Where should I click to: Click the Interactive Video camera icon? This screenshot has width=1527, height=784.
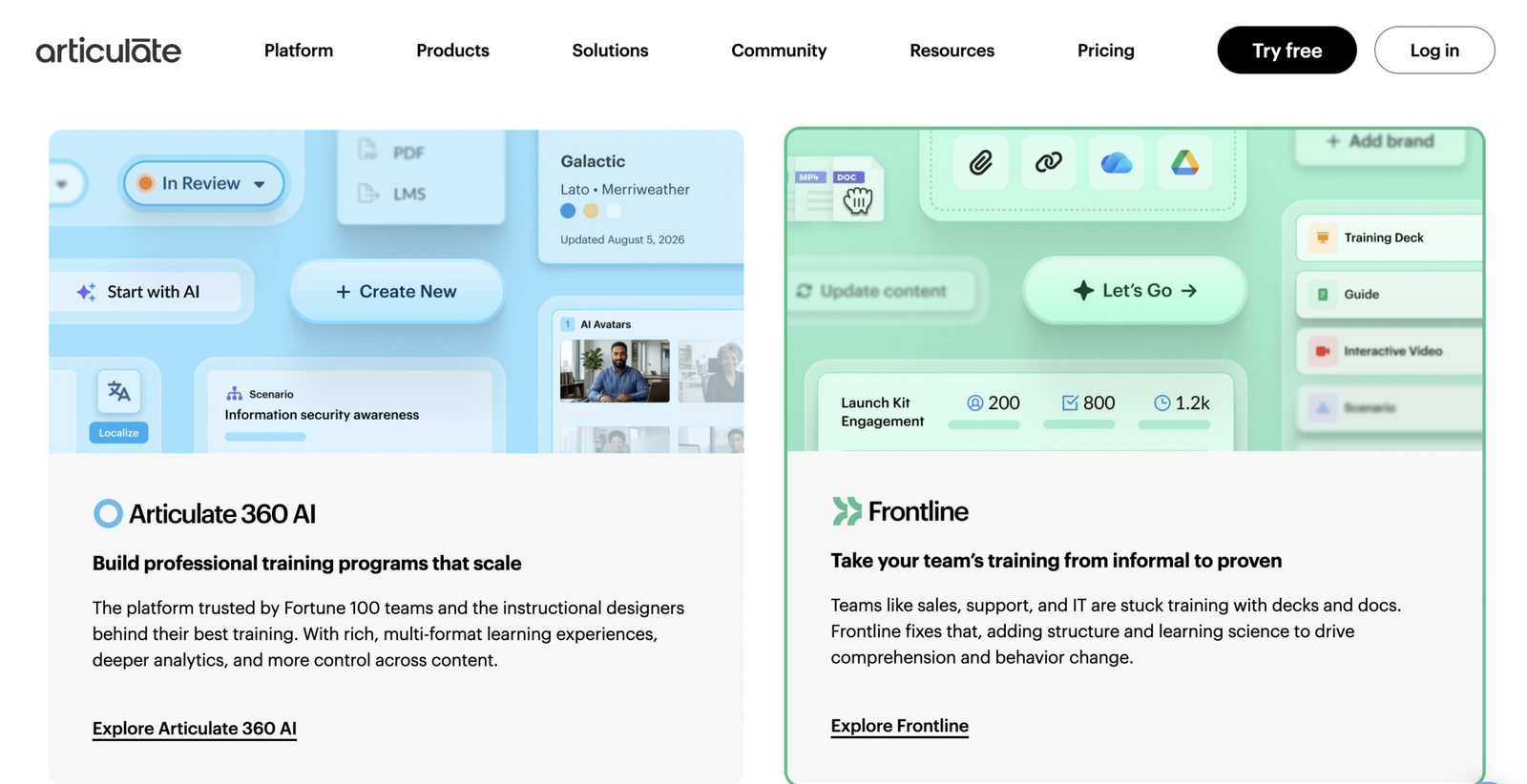1323,351
